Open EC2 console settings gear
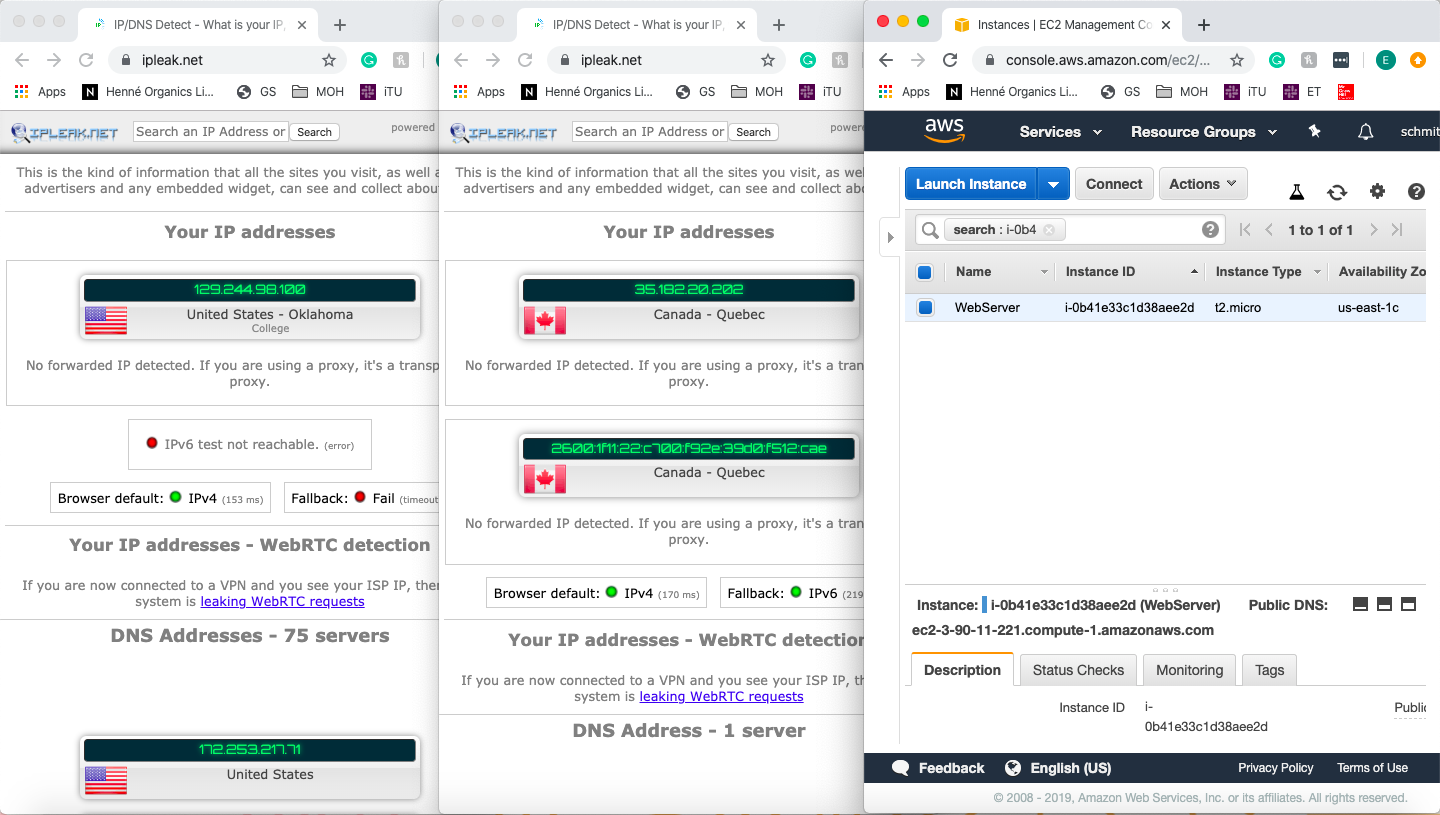Image resolution: width=1440 pixels, height=815 pixels. pyautogui.click(x=1377, y=192)
